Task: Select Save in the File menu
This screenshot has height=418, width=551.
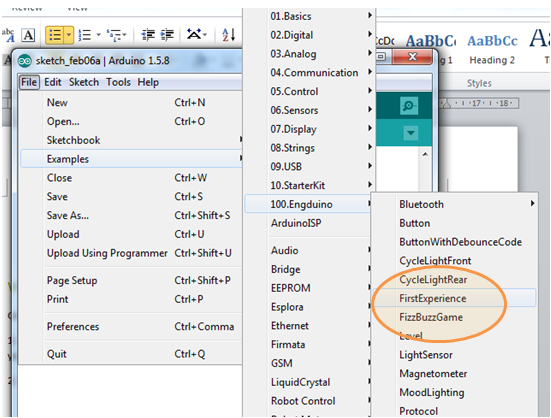Action: pos(131,197)
